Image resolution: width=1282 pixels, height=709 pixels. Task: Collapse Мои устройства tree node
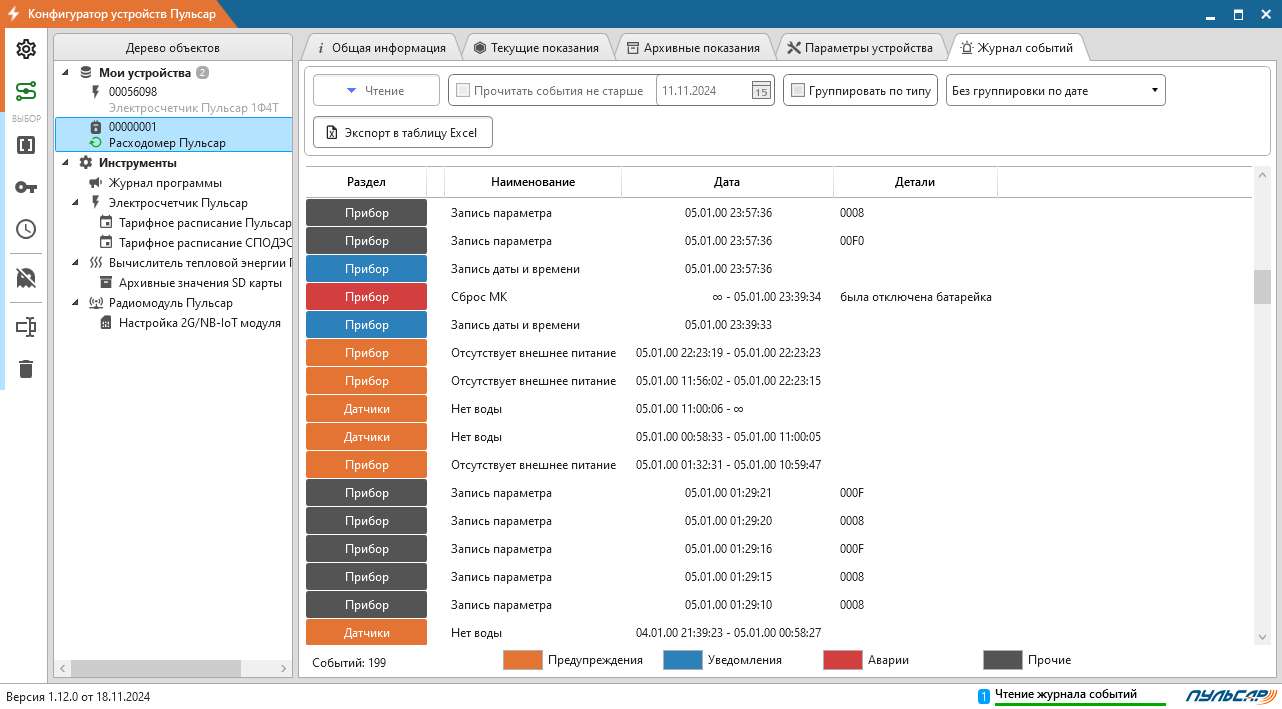tap(66, 73)
